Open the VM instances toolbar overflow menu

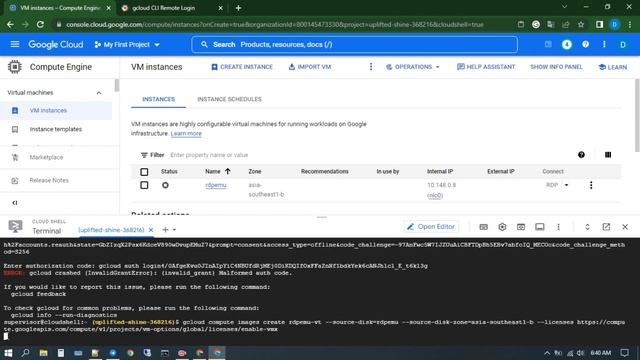371,67
